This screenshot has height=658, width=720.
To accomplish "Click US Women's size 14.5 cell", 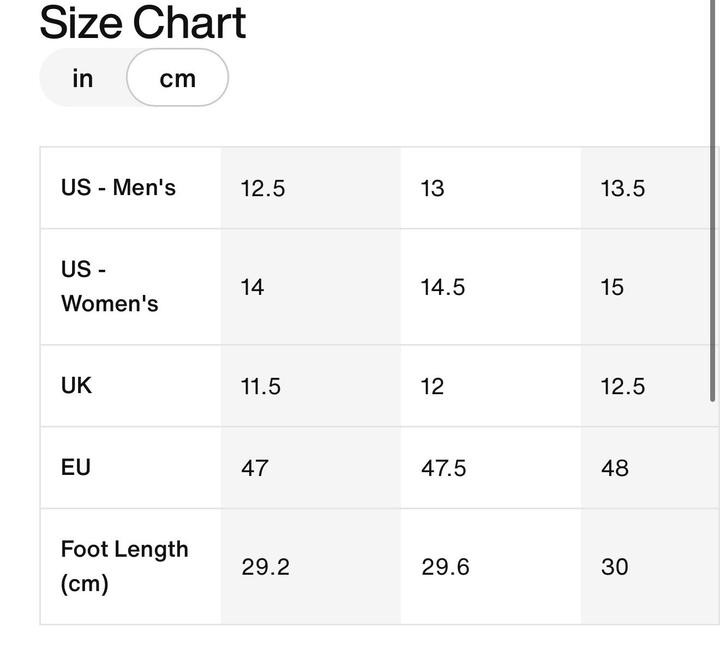I will tap(443, 287).
